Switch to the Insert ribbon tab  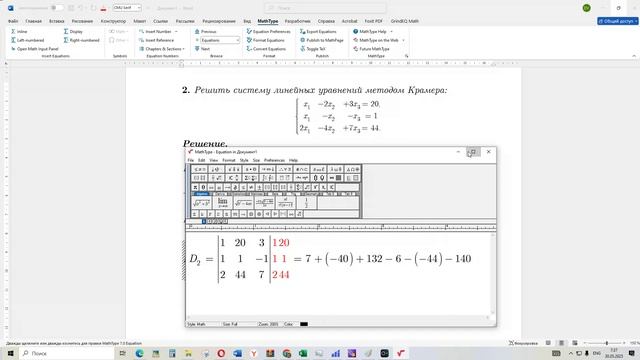click(56, 21)
